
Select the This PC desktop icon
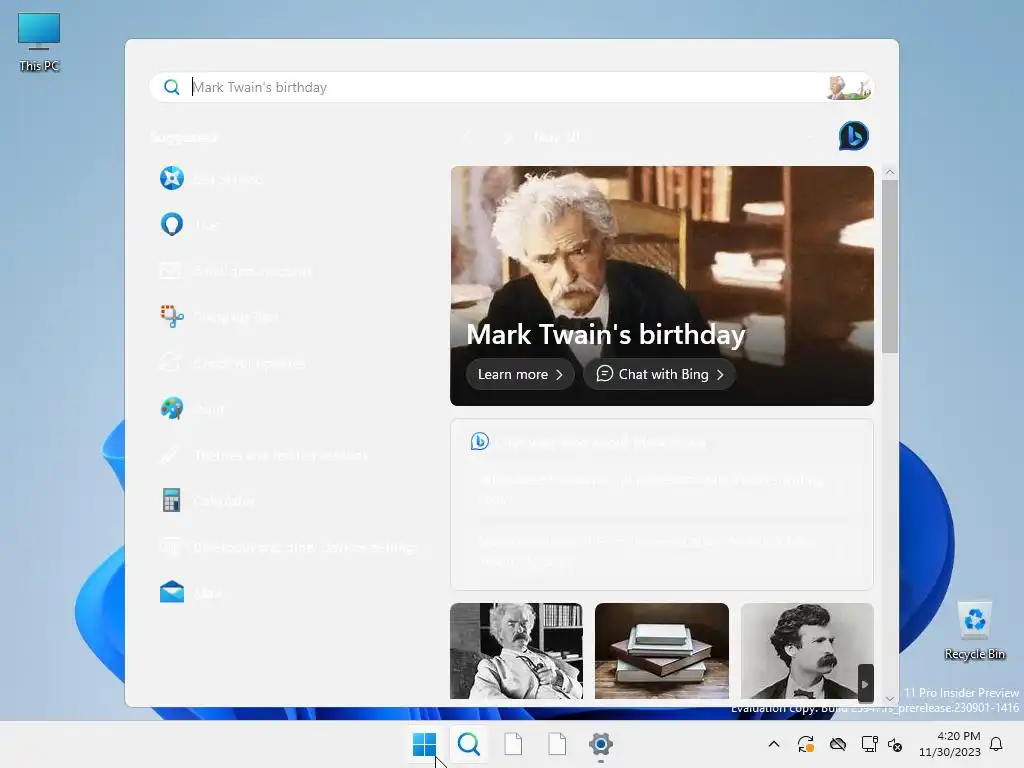39,43
